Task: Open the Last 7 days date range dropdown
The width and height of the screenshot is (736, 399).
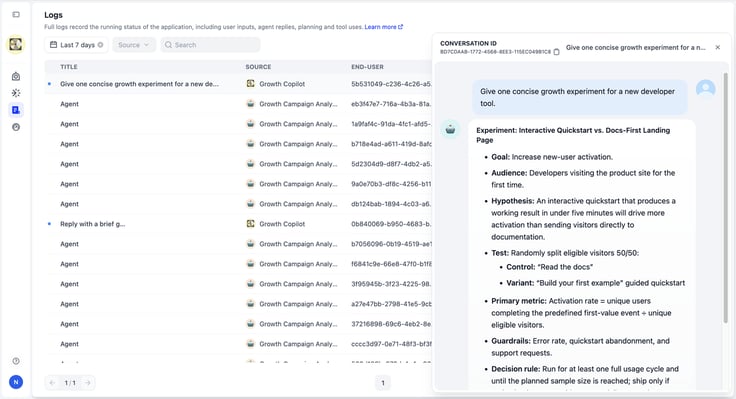Action: click(x=77, y=45)
